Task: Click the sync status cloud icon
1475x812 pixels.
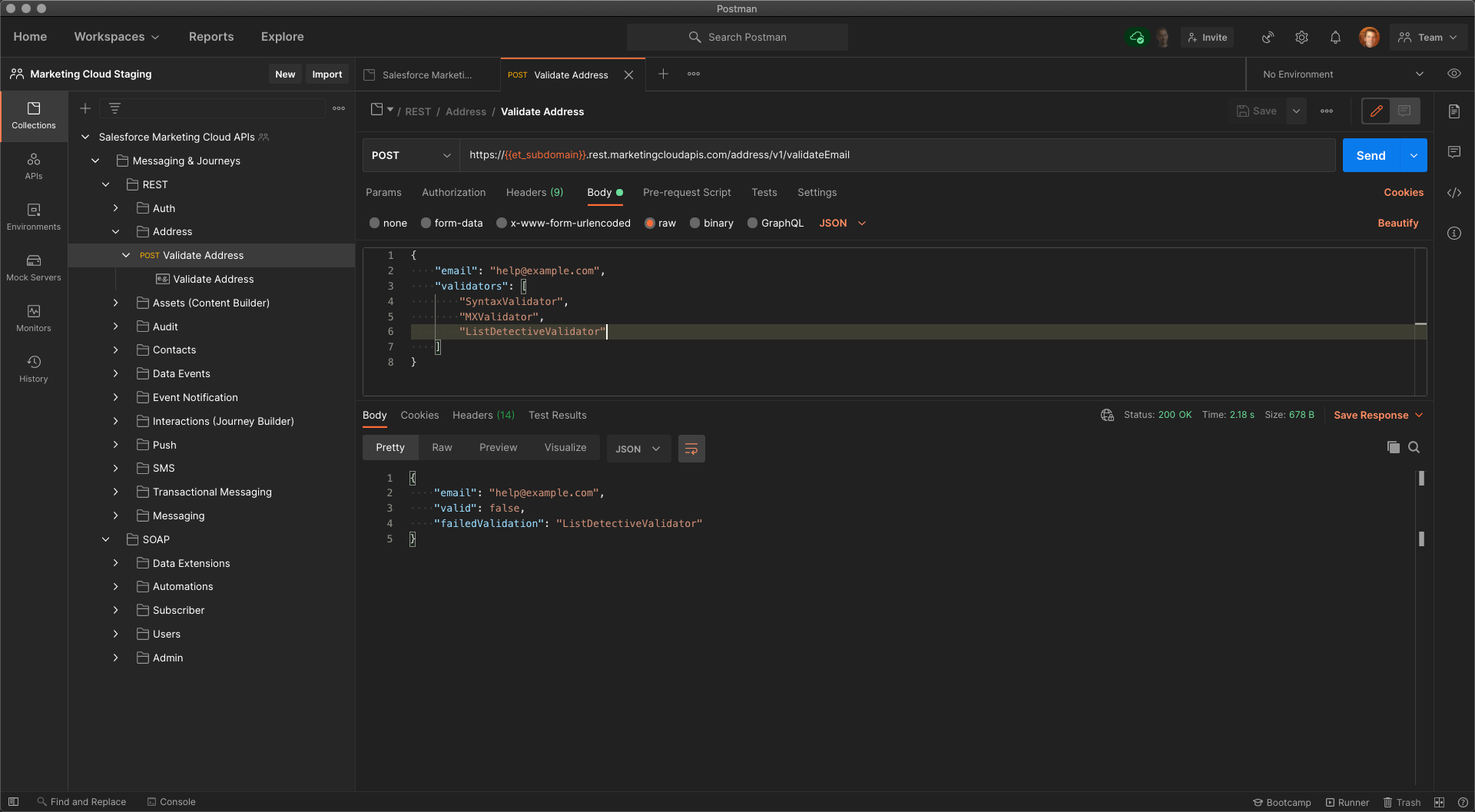Action: 1137,37
